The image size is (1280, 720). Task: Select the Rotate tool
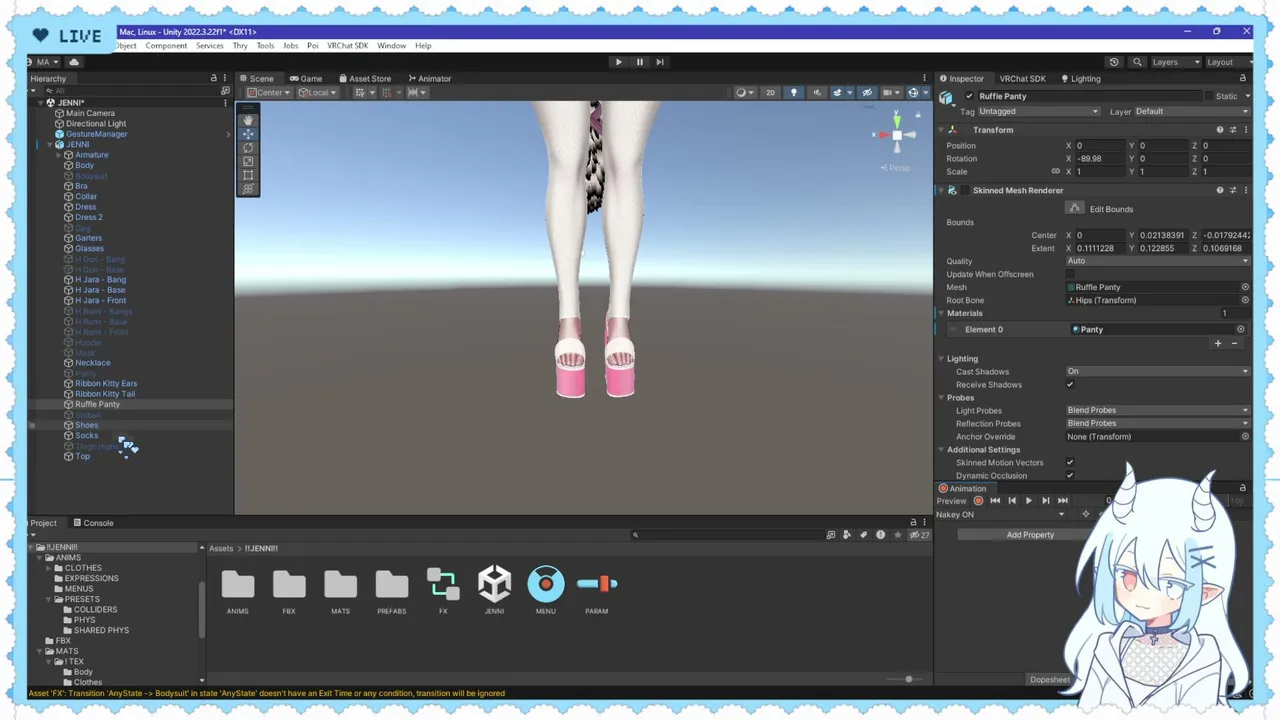tap(248, 147)
